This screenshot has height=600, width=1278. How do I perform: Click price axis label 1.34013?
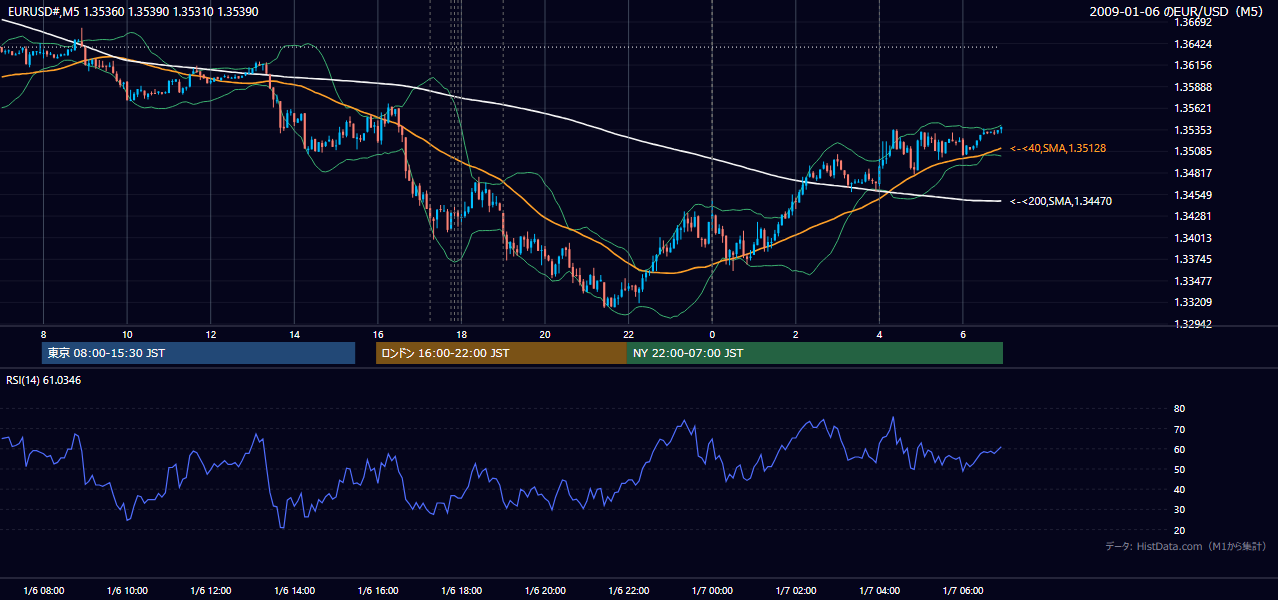[1193, 238]
